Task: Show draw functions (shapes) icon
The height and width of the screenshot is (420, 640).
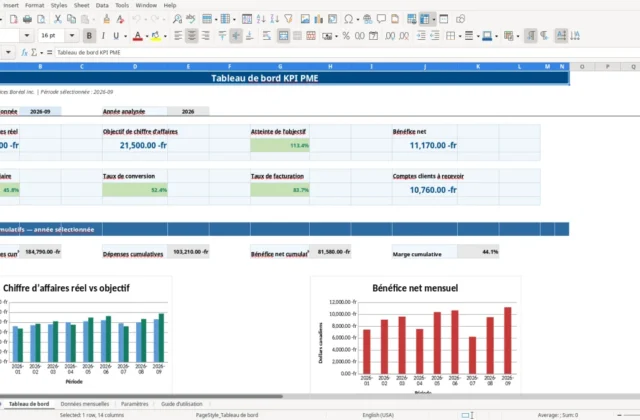Action: [460, 19]
